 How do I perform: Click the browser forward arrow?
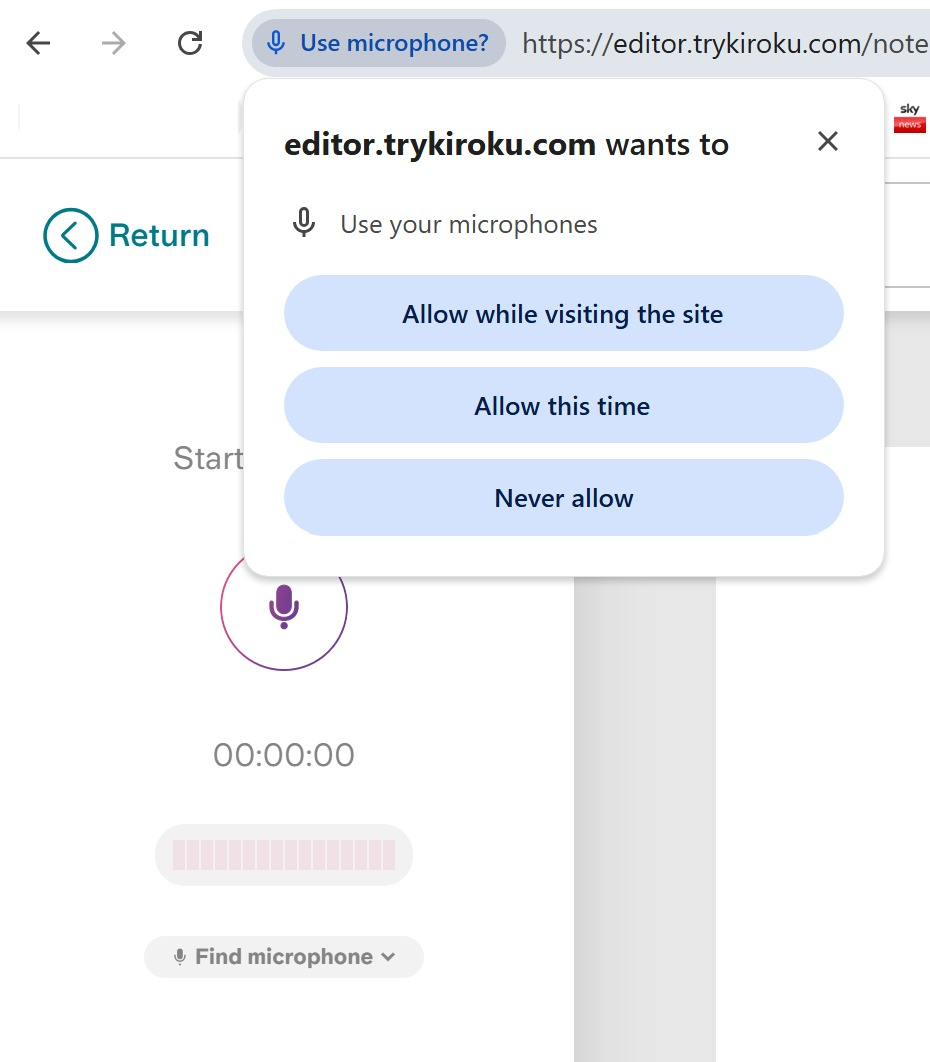pyautogui.click(x=114, y=43)
